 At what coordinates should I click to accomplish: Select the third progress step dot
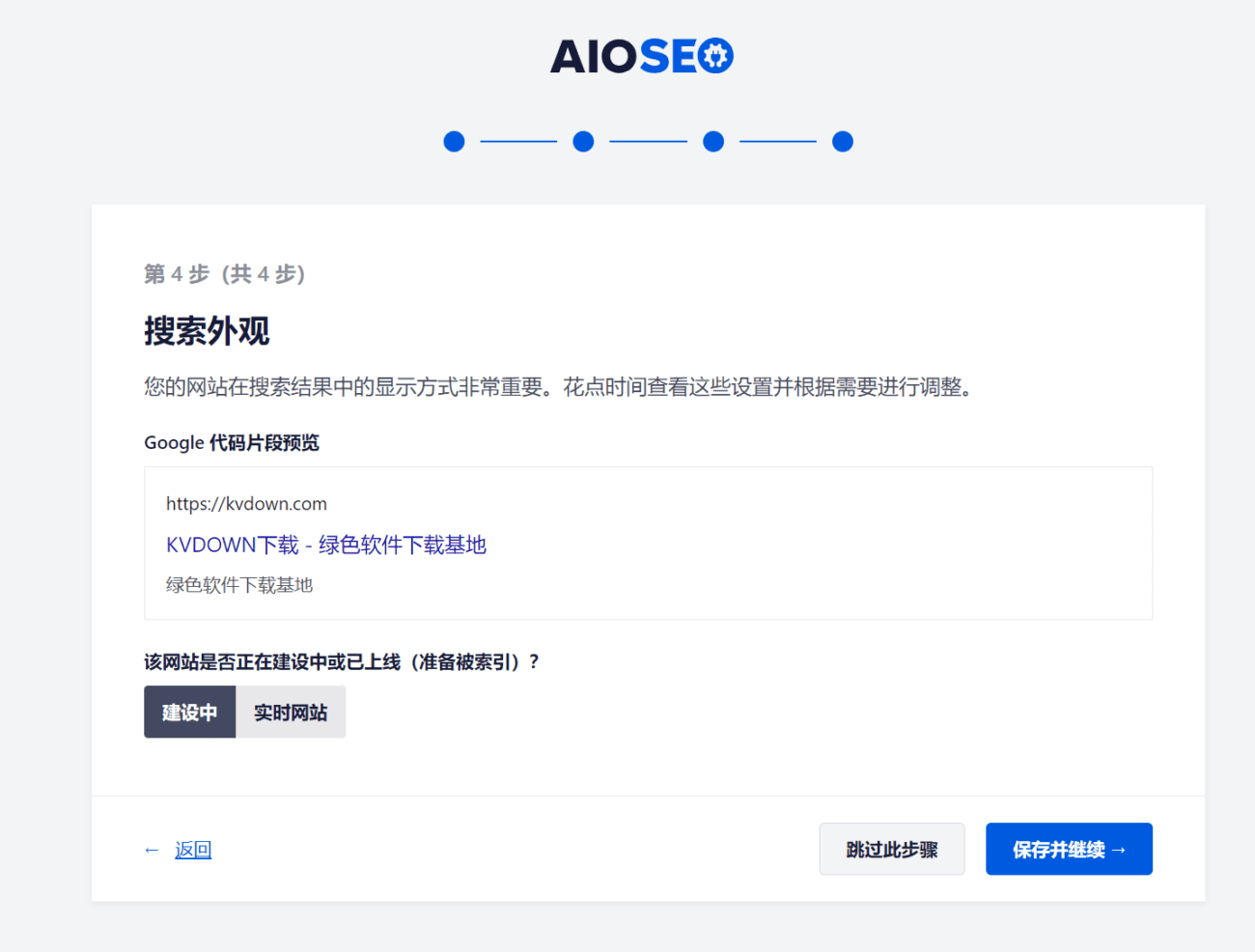pyautogui.click(x=712, y=141)
